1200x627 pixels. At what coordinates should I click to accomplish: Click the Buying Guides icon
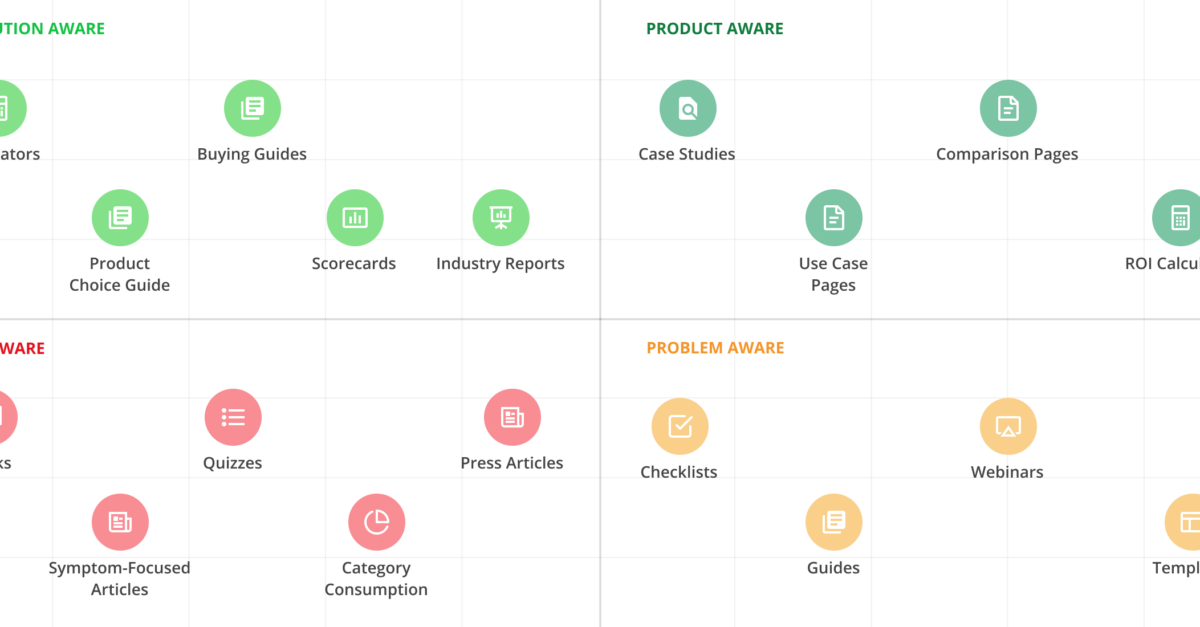[252, 108]
